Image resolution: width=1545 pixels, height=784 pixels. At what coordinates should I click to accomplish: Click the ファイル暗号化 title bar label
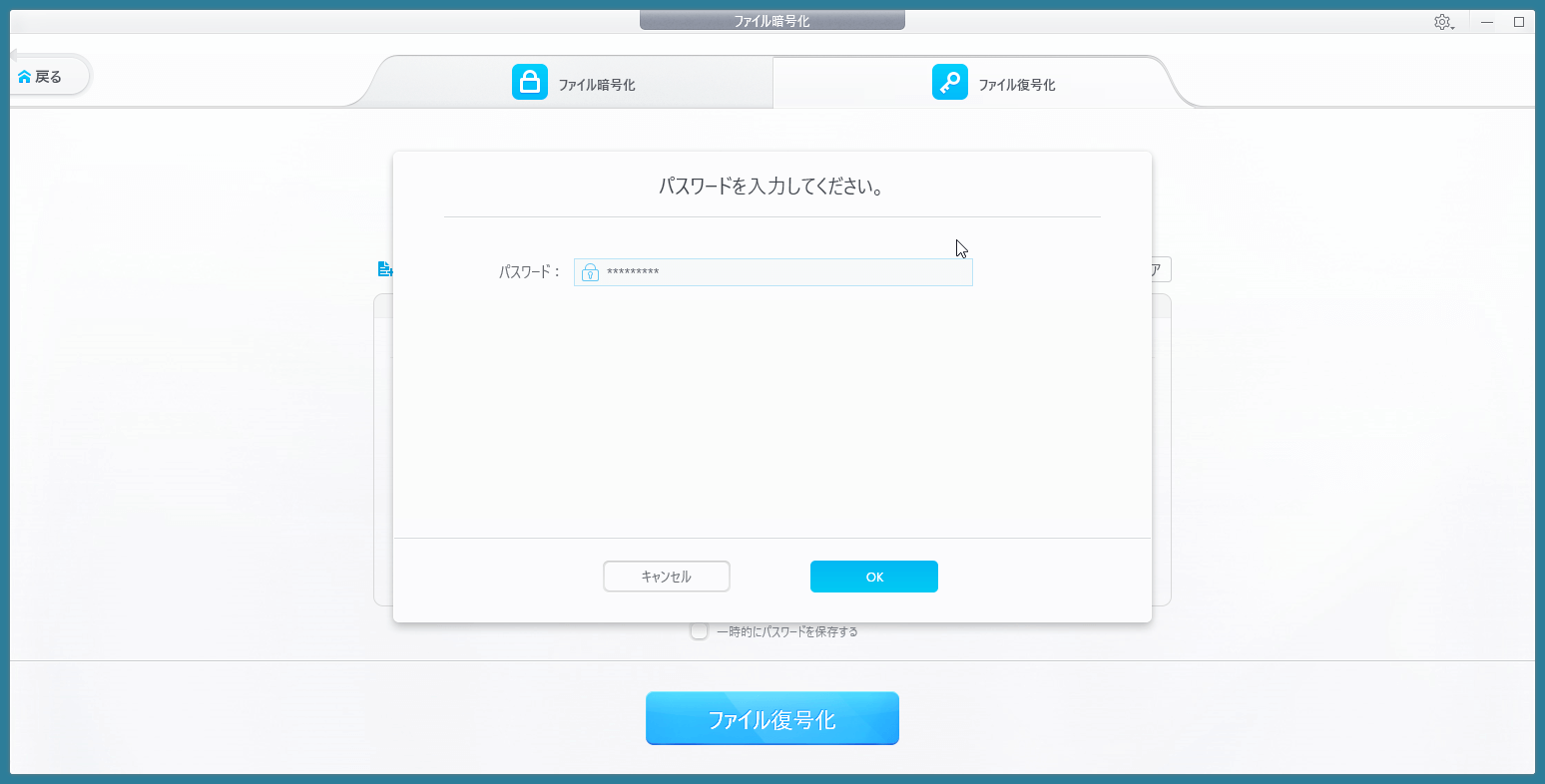click(x=772, y=20)
